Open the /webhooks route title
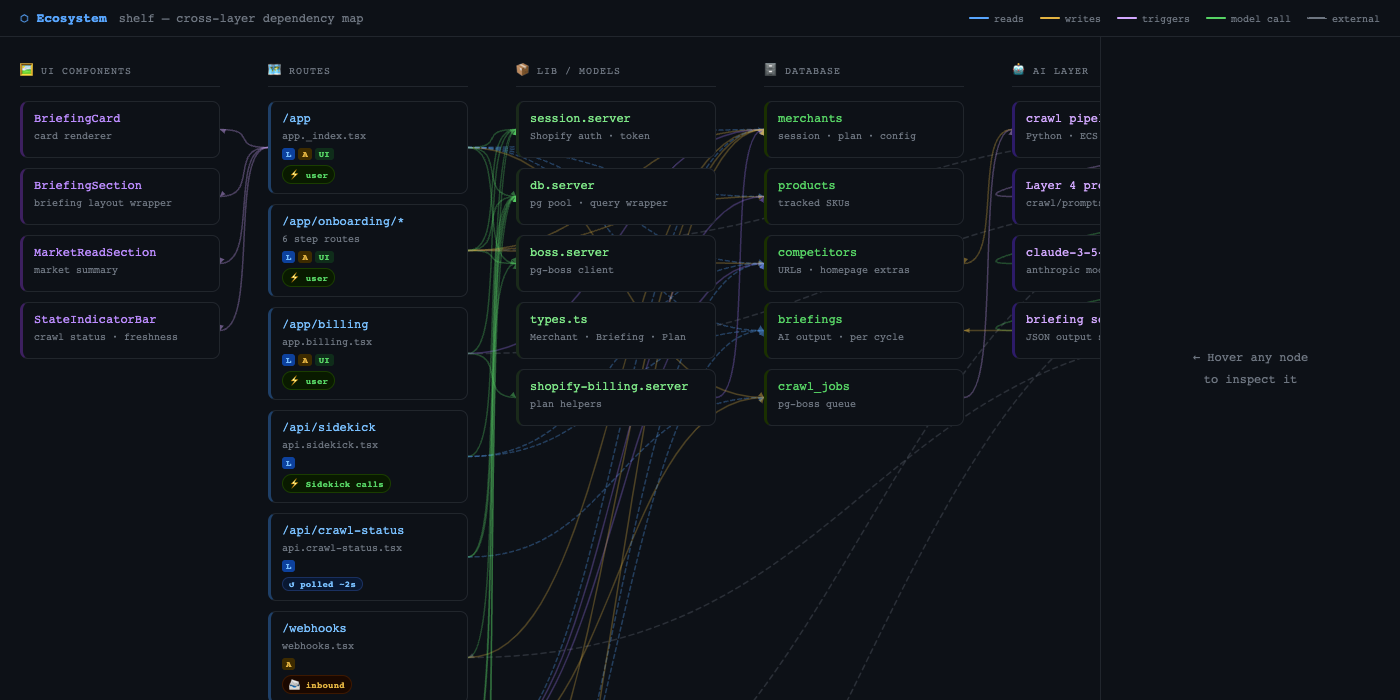The image size is (1400, 700). [x=314, y=628]
